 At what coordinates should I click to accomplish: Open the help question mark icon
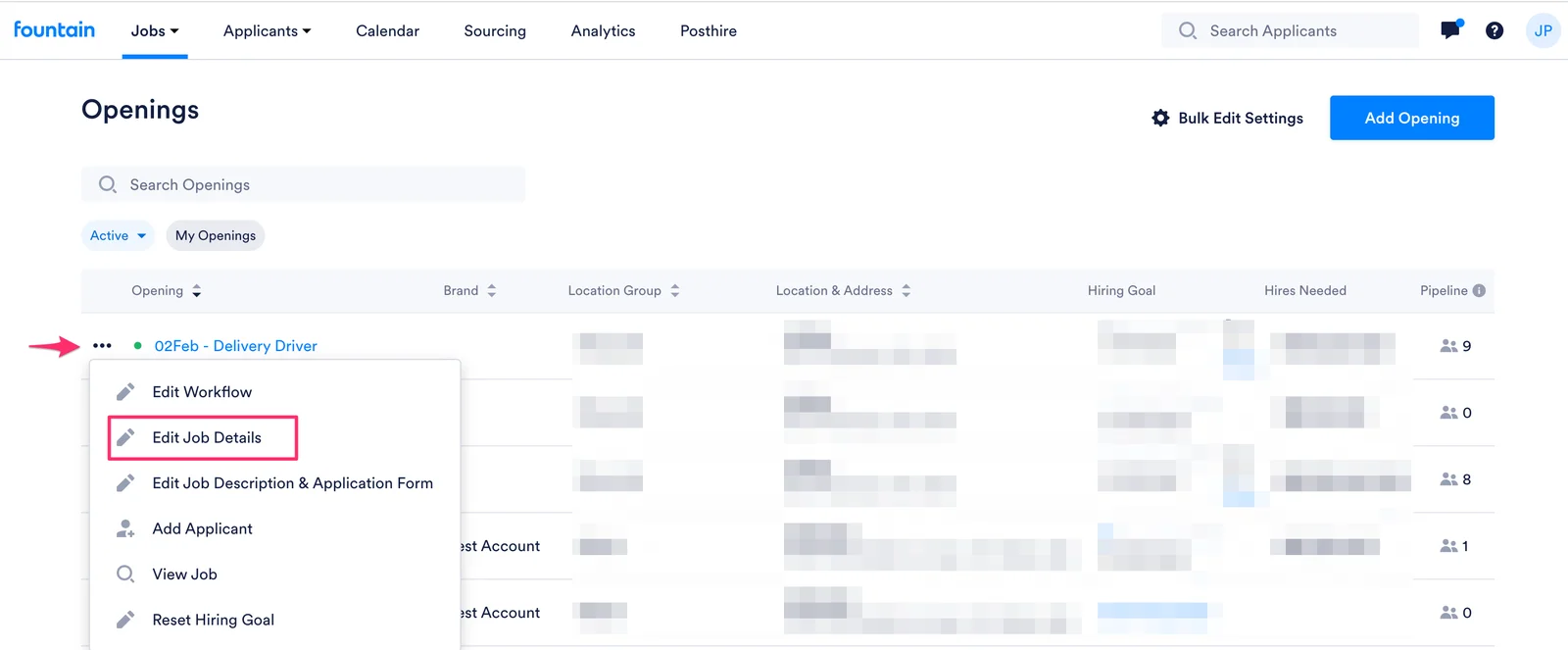(x=1494, y=30)
